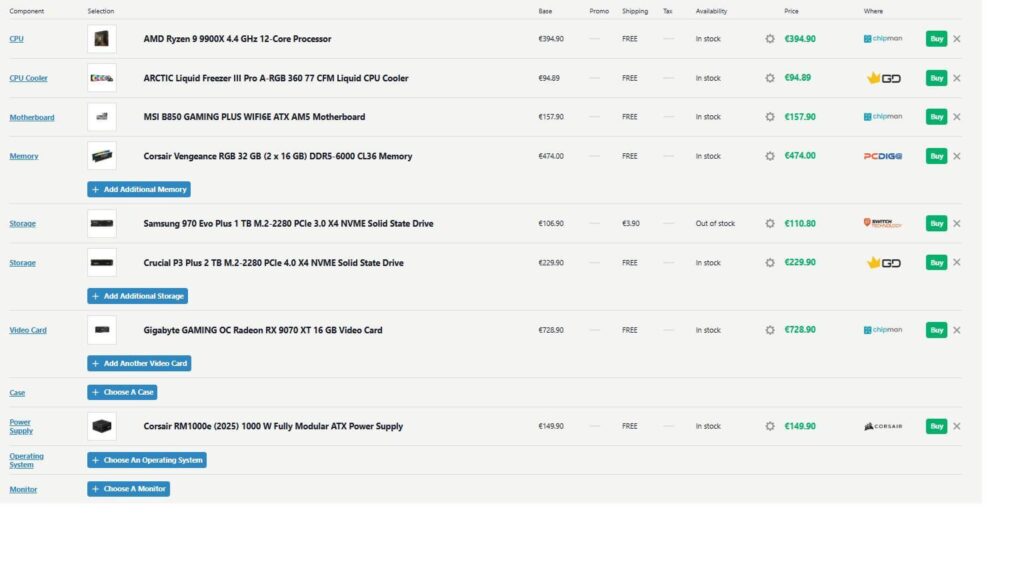Image resolution: width=1024 pixels, height=576 pixels.
Task: Remove the Crucial P3 Plus from the list
Action: pyautogui.click(x=957, y=262)
